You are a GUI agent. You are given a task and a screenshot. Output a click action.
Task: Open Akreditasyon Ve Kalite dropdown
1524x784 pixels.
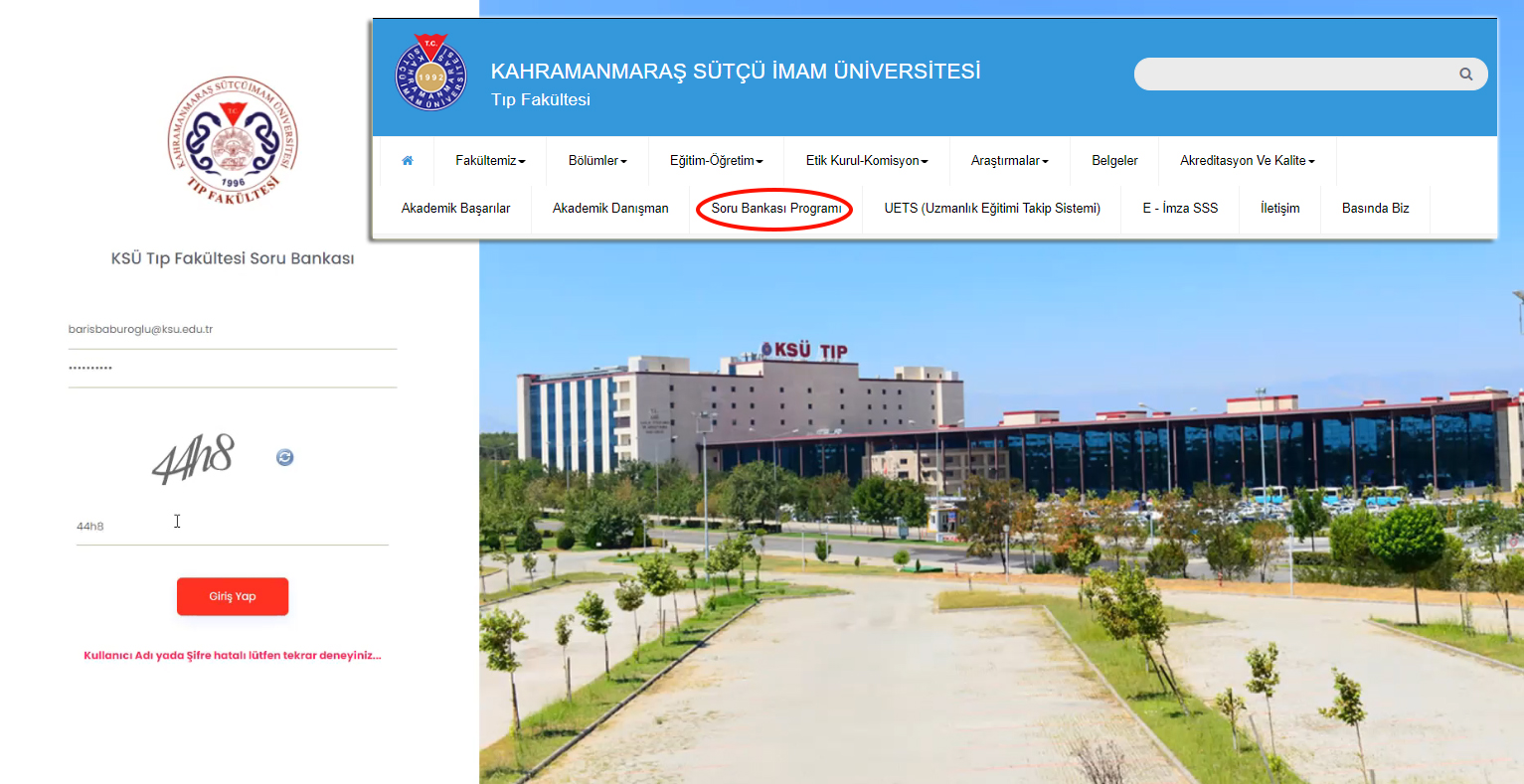tap(1247, 161)
